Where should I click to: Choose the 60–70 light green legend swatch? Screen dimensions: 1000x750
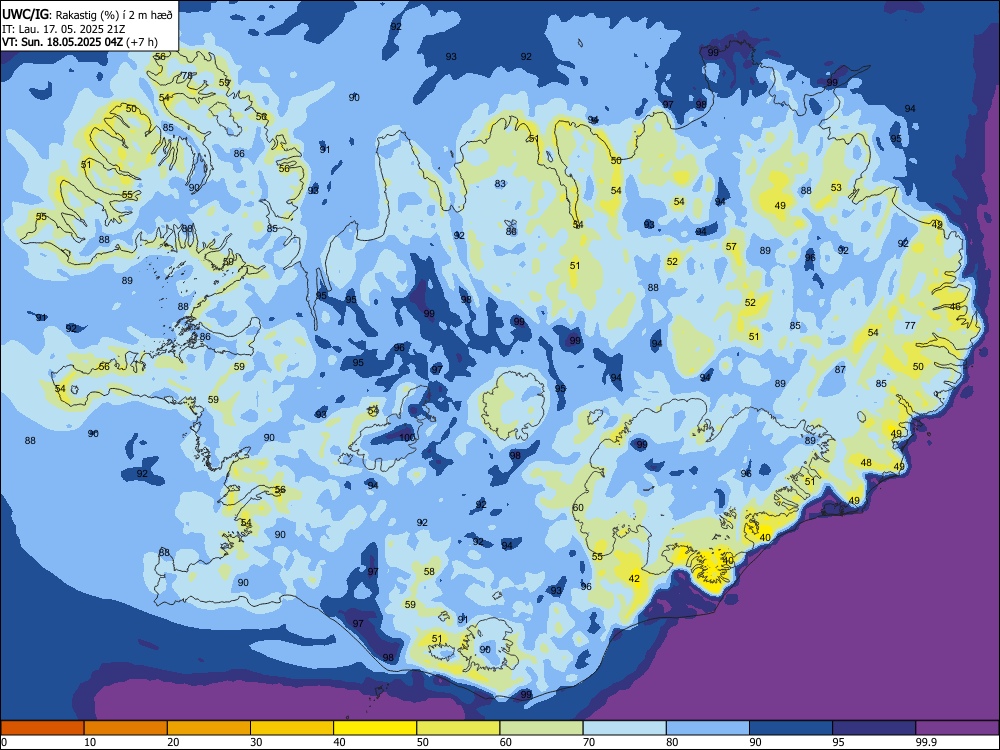(541, 728)
